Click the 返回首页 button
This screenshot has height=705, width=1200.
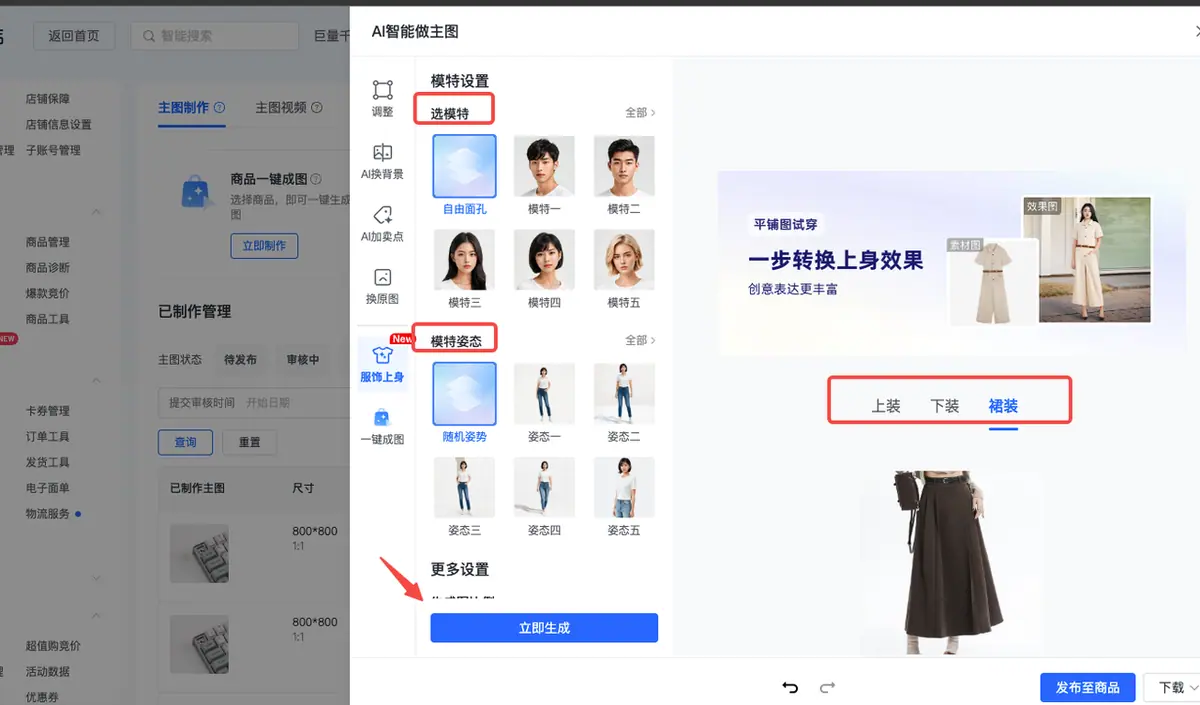tap(74, 36)
